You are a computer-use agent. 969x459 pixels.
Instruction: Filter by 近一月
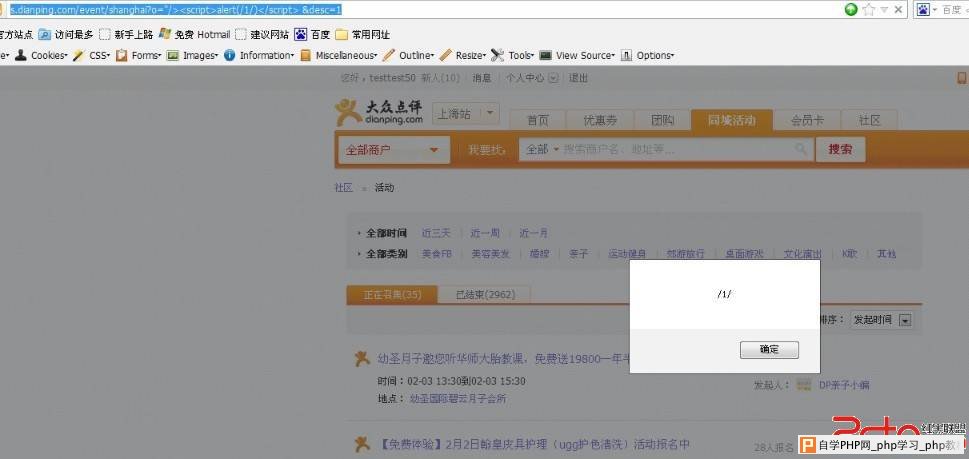pyautogui.click(x=533, y=233)
